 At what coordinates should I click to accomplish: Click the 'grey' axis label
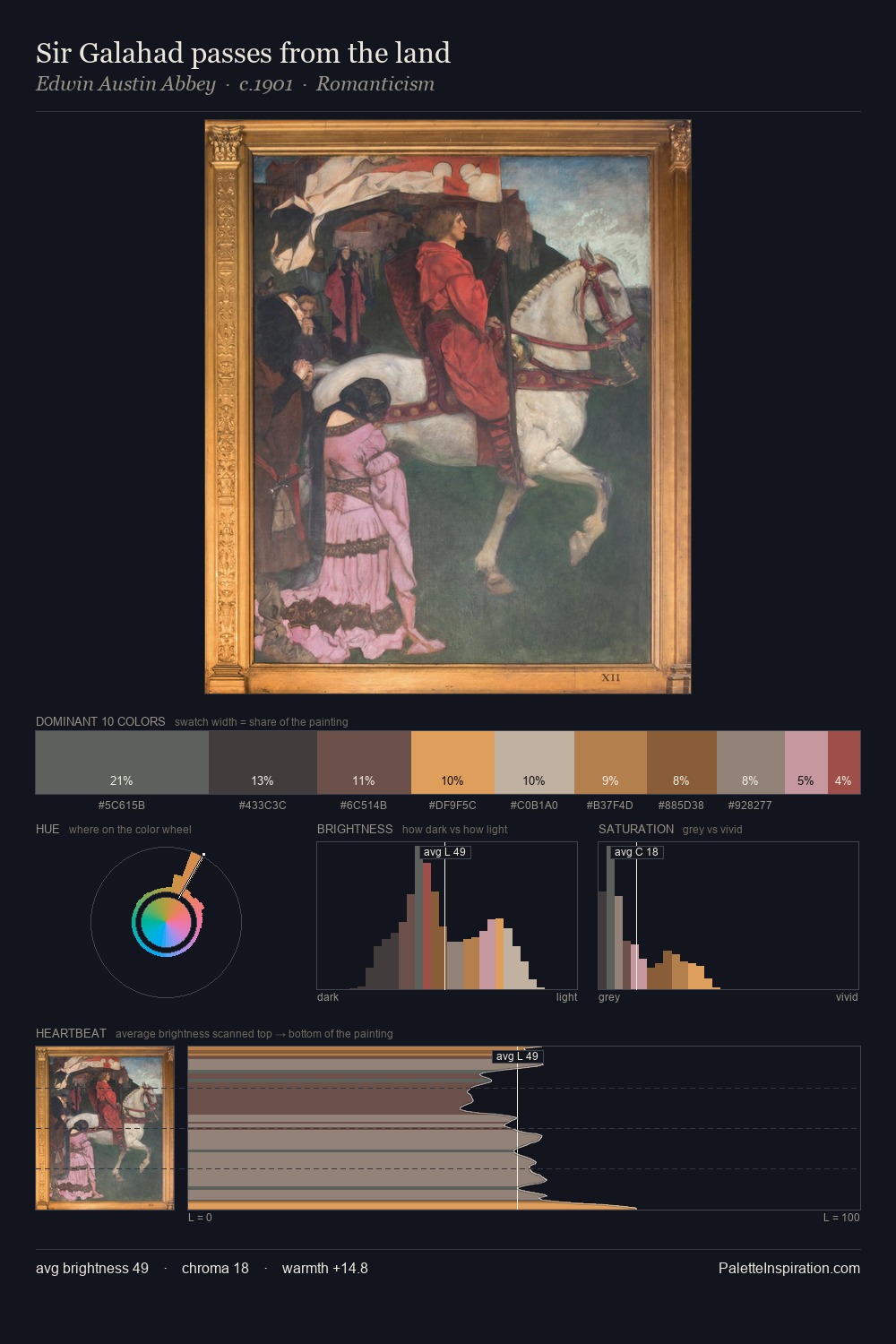(609, 997)
